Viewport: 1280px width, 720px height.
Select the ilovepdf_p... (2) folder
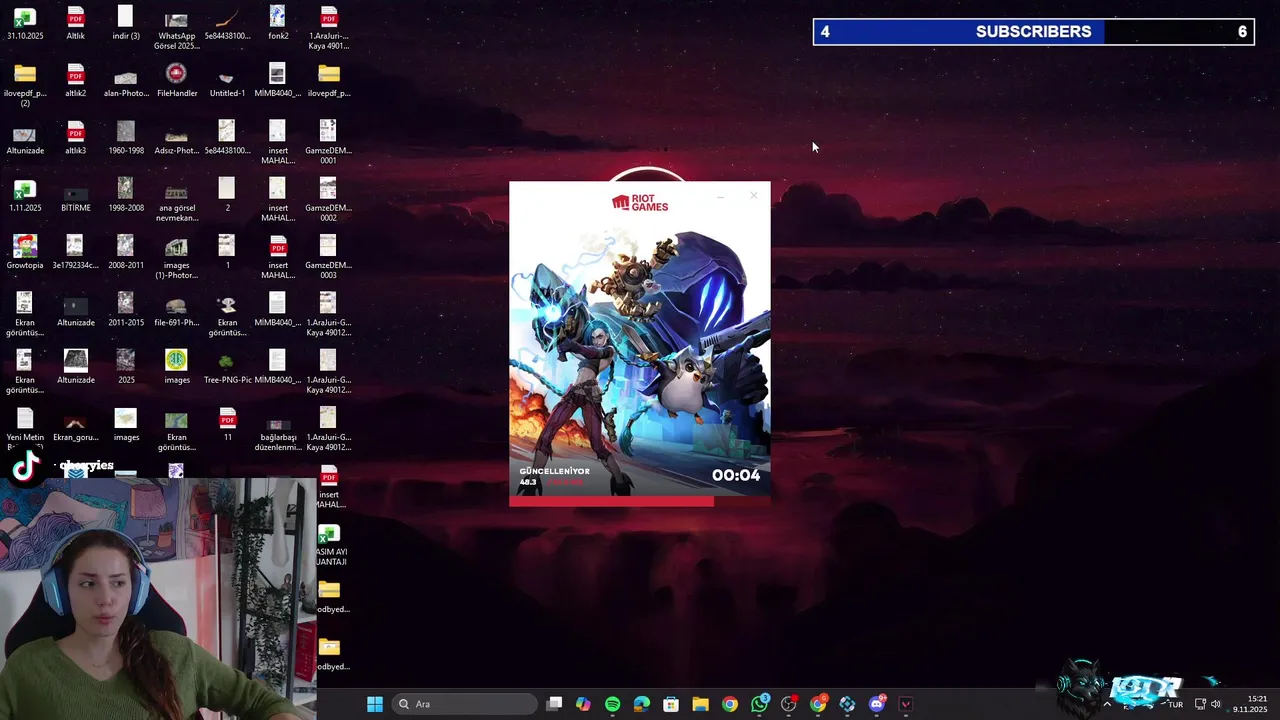point(25,86)
